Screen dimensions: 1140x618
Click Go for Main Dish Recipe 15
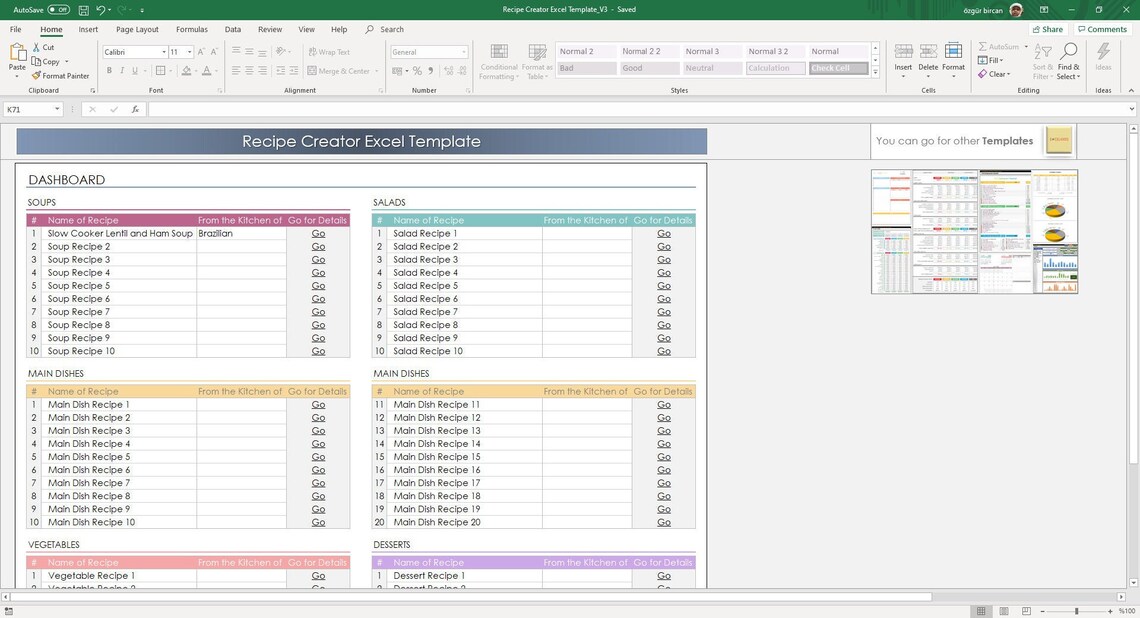(664, 457)
